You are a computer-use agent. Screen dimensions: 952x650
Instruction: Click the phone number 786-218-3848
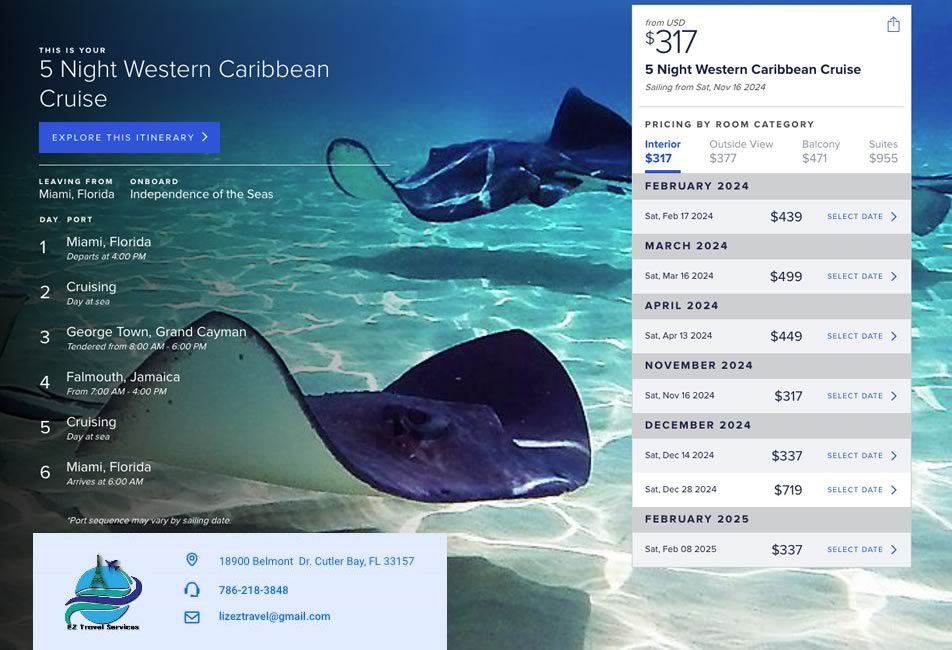point(253,590)
